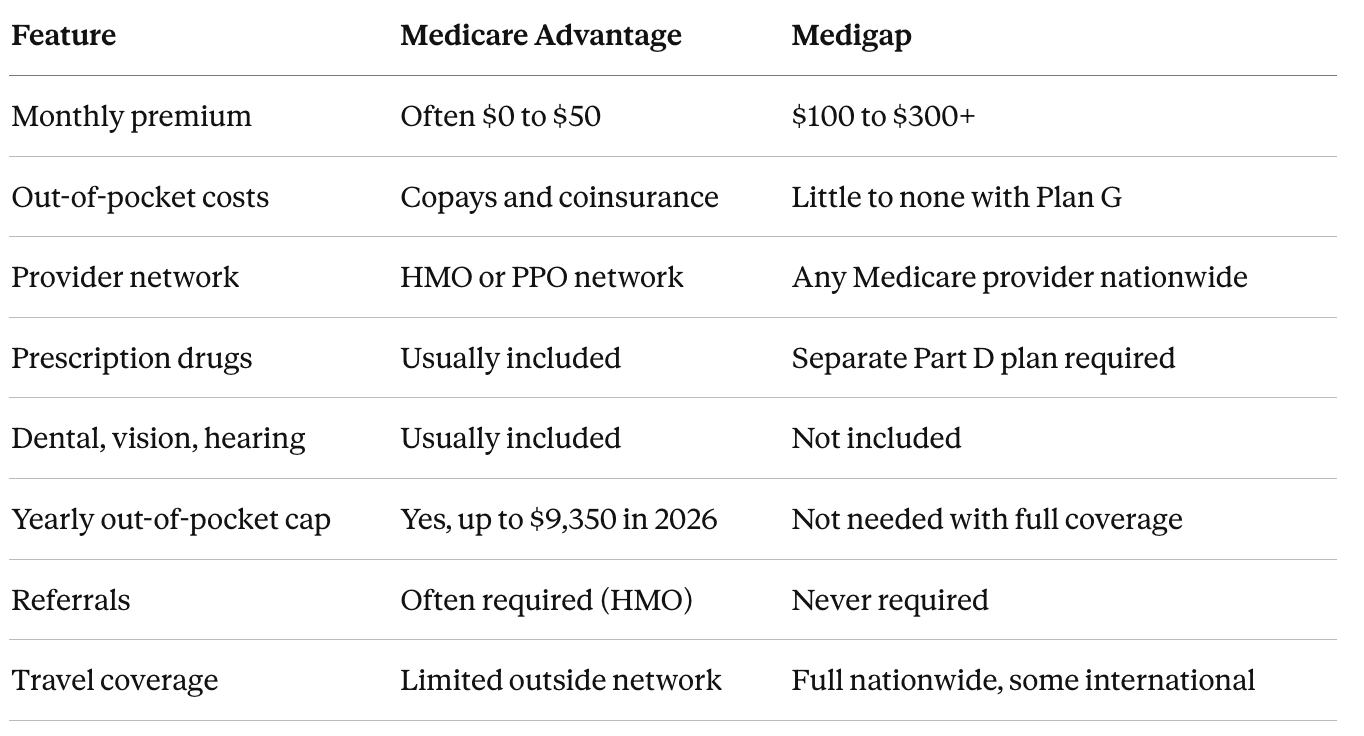
Task: Select the Monthly premium row label
Action: click(131, 117)
